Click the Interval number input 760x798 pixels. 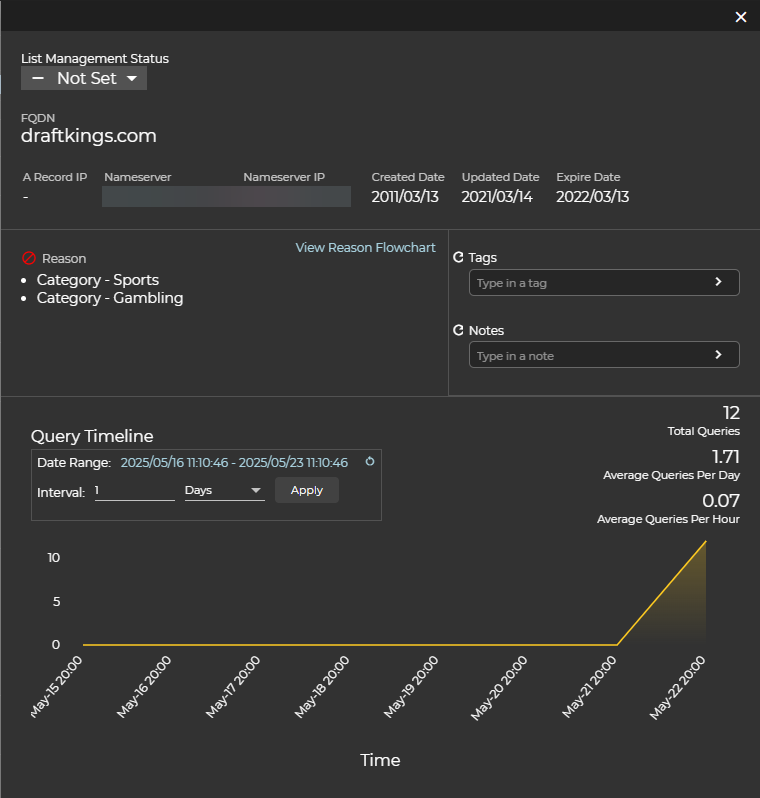point(134,491)
